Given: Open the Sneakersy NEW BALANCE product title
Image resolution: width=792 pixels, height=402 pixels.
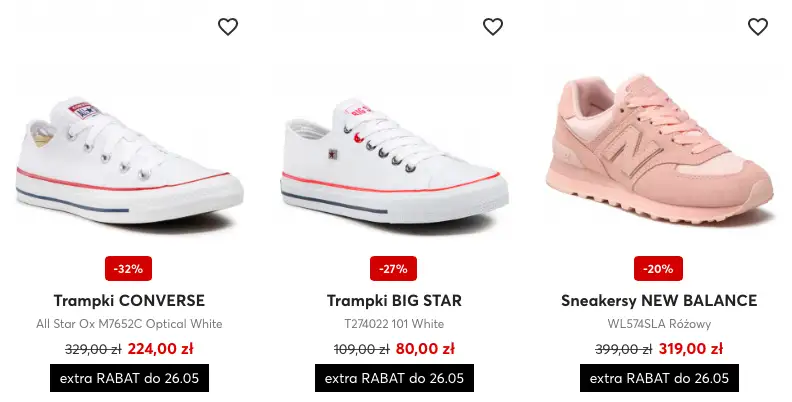Looking at the screenshot, I should tap(659, 300).
